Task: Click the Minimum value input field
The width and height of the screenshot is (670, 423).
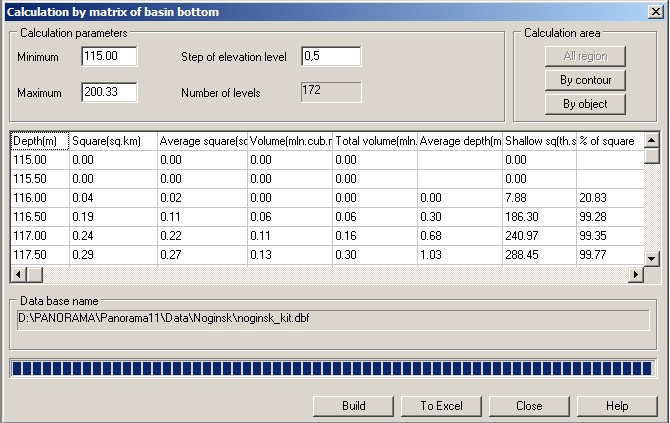Action: [x=109, y=57]
